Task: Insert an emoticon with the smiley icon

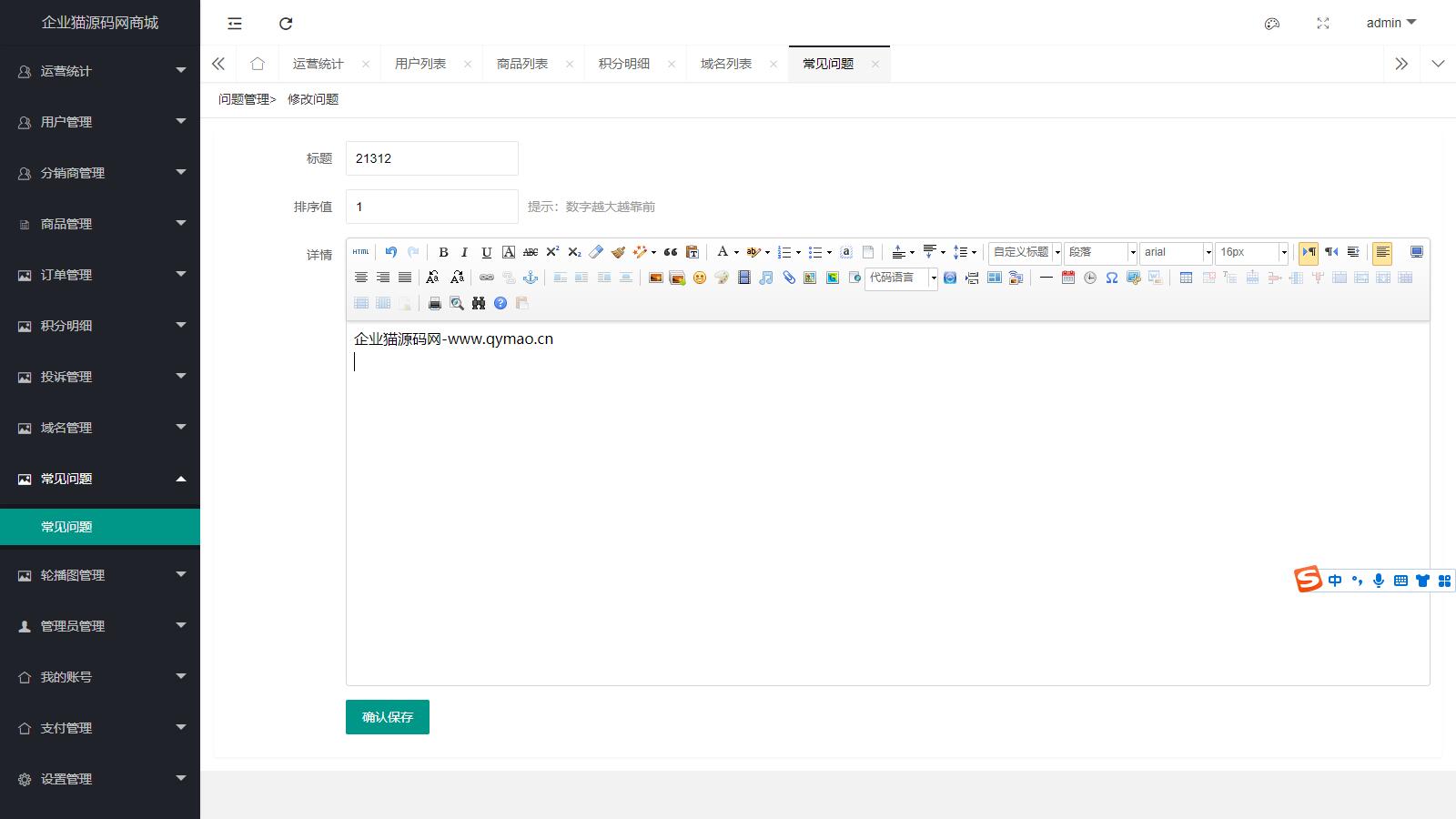Action: [x=699, y=278]
